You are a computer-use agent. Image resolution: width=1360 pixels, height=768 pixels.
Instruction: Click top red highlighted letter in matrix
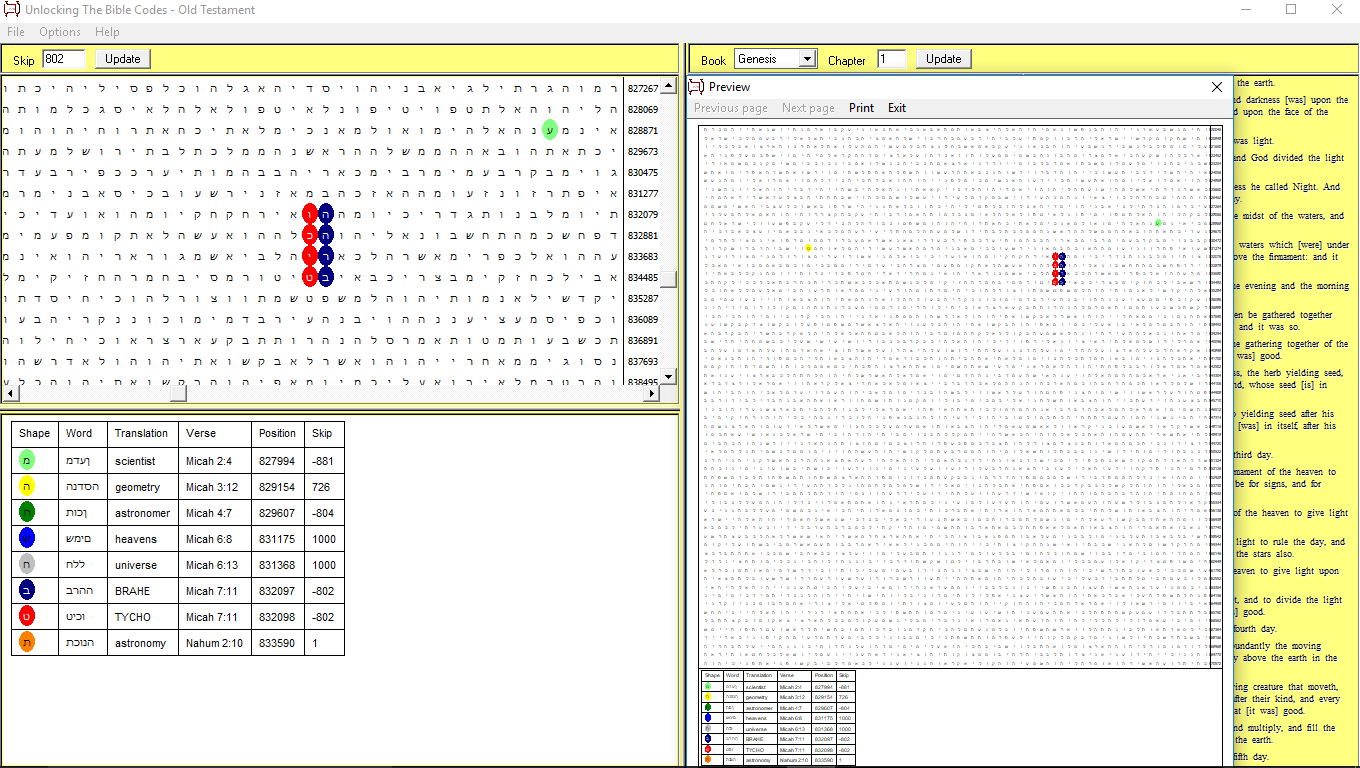coord(310,213)
